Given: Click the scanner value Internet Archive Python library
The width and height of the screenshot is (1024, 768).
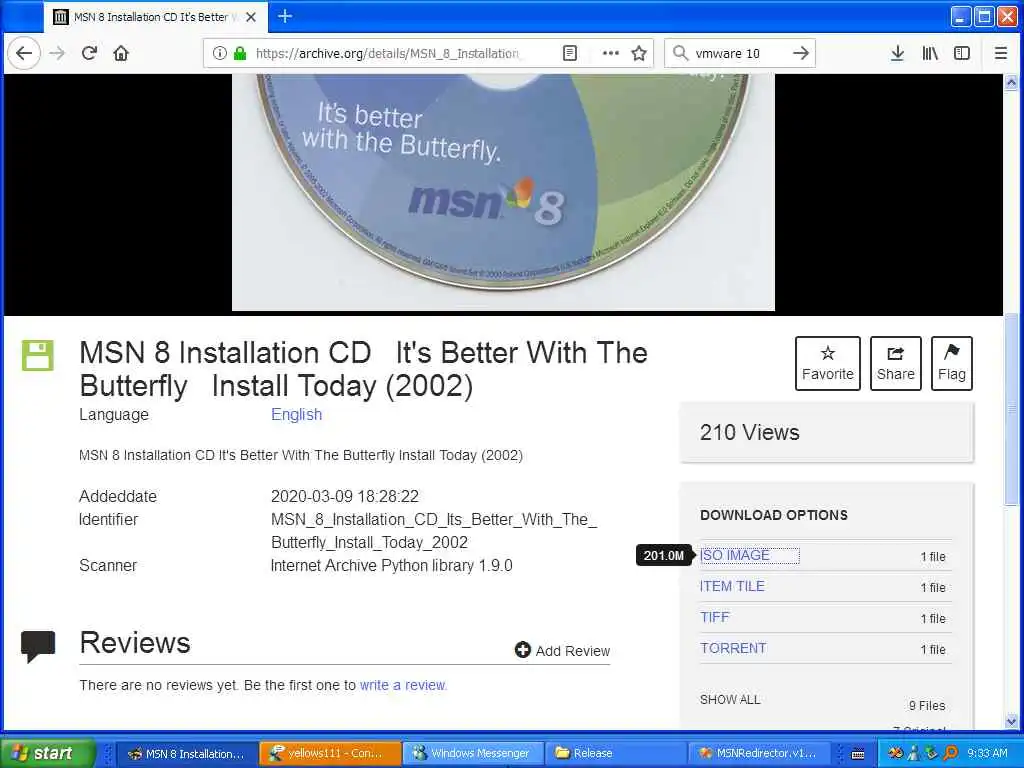Looking at the screenshot, I should (x=391, y=566).
